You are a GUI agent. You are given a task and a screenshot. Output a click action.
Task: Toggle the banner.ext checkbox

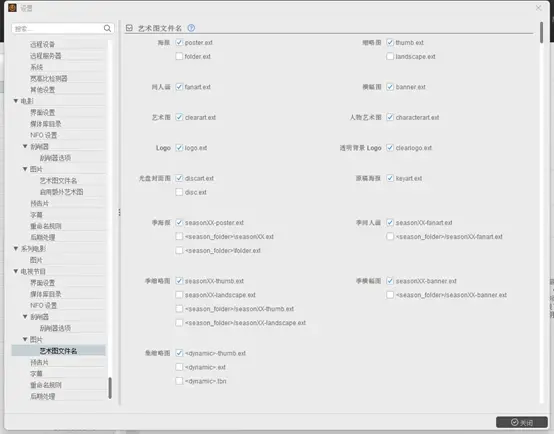(390, 87)
